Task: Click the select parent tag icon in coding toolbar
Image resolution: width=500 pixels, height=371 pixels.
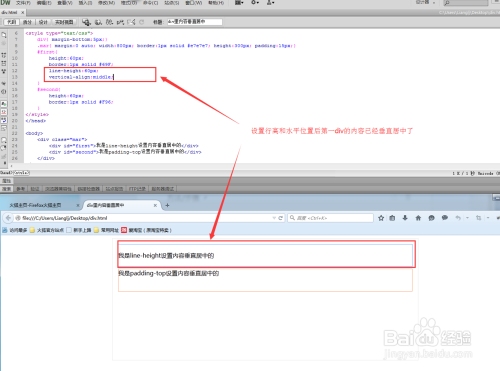Action: (4, 83)
